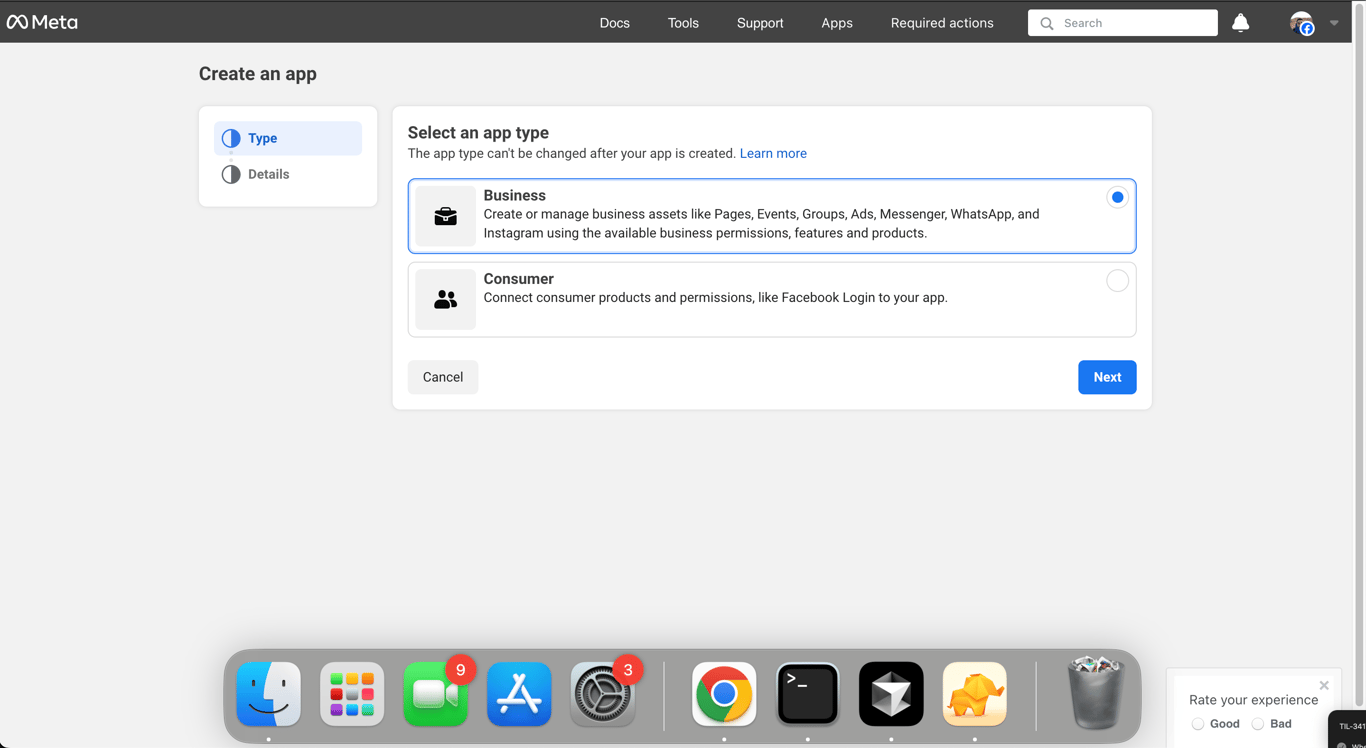Open Finder from the dock

click(269, 694)
